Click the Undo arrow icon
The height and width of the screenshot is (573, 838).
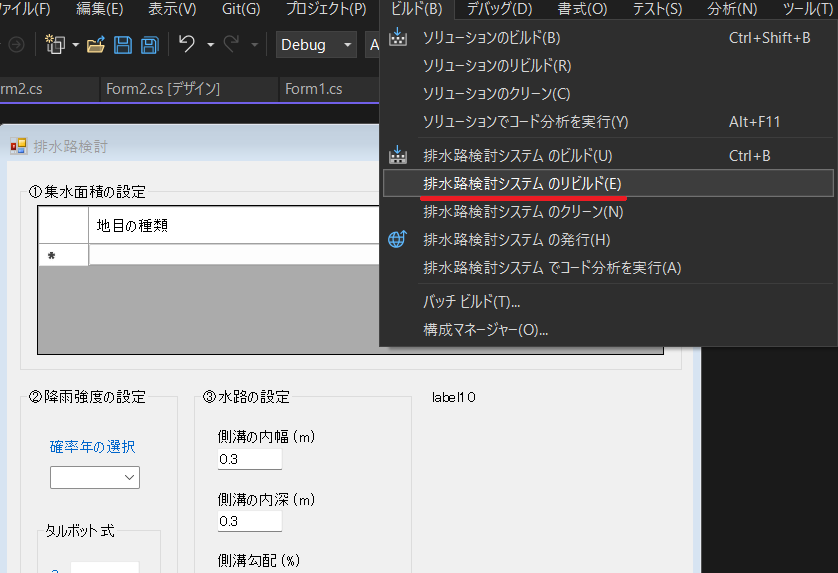(x=187, y=45)
